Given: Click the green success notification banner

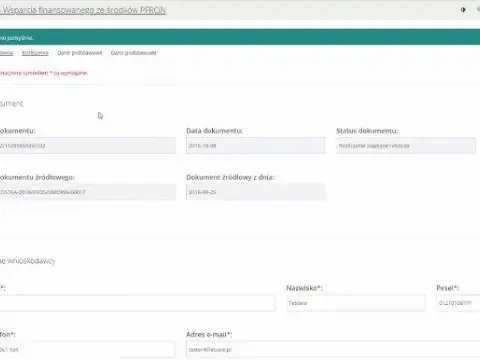Looking at the screenshot, I should [x=240, y=37].
